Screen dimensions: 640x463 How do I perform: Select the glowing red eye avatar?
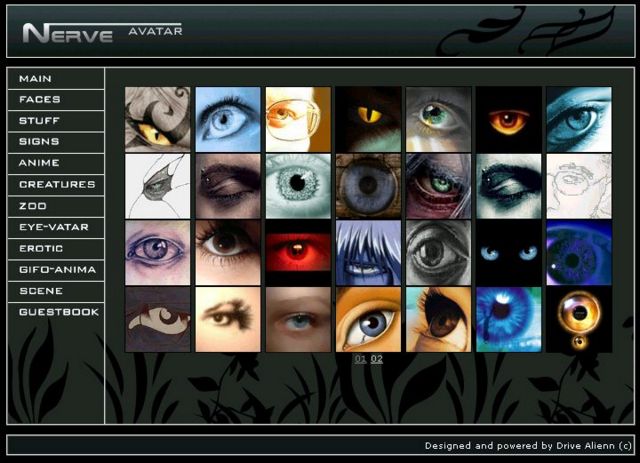coord(298,253)
